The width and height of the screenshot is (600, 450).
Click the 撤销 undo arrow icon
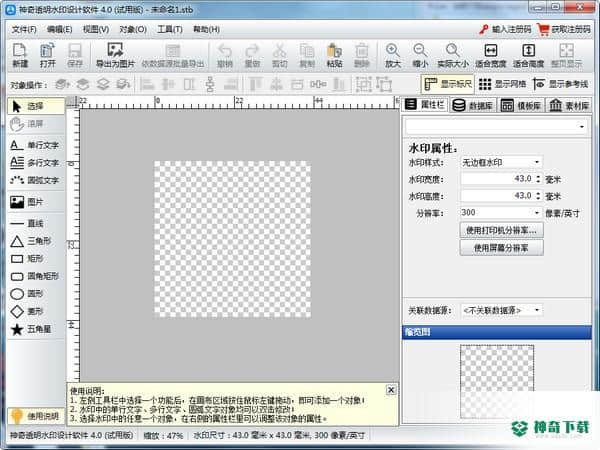tap(225, 55)
